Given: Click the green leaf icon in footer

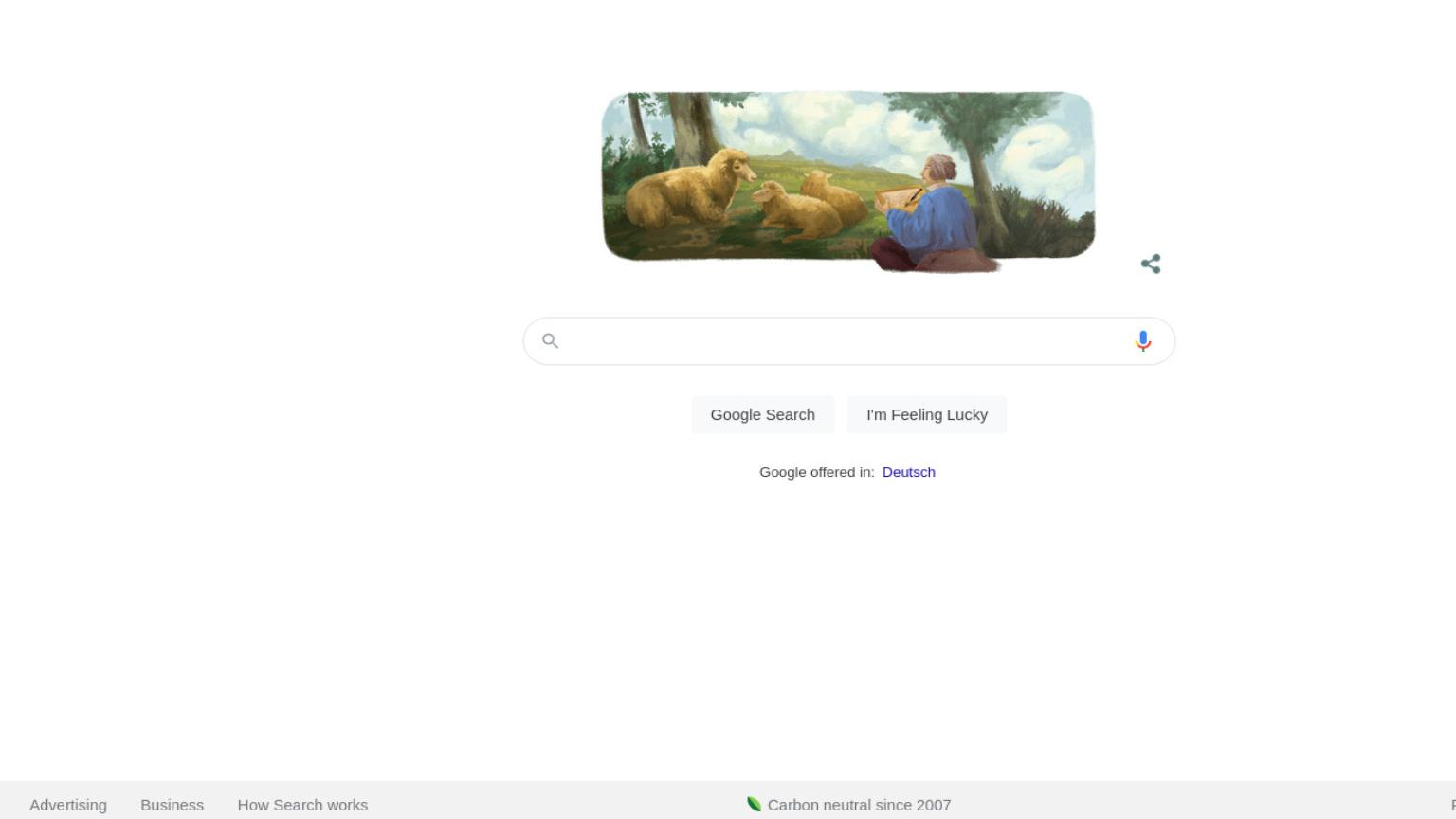Looking at the screenshot, I should 754,804.
